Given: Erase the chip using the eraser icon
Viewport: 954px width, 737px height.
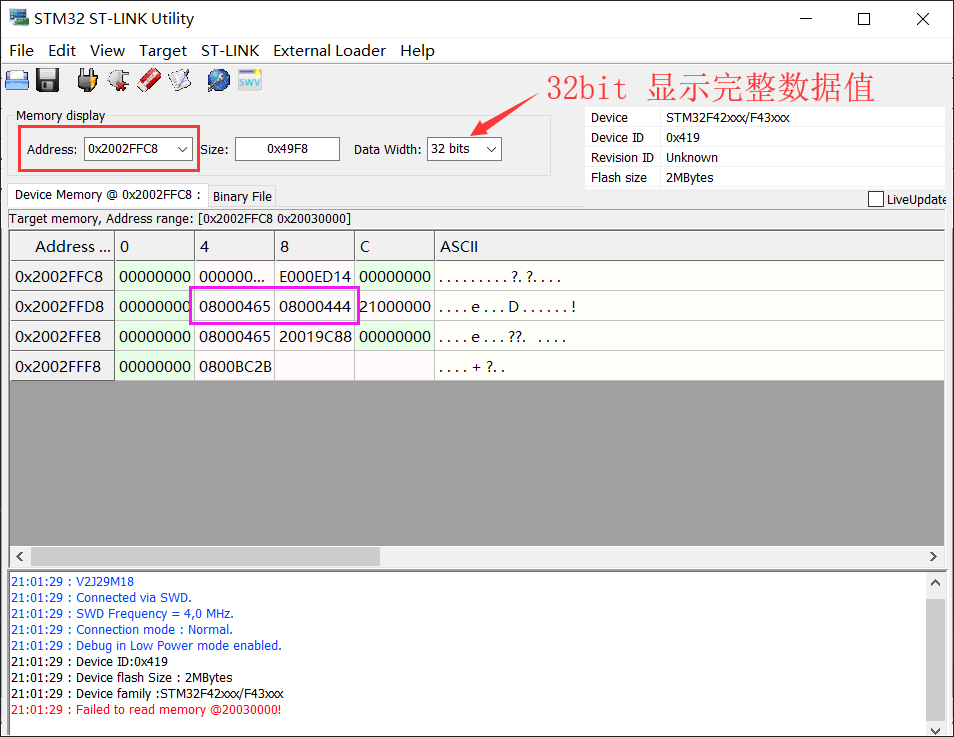Looking at the screenshot, I should 149,80.
